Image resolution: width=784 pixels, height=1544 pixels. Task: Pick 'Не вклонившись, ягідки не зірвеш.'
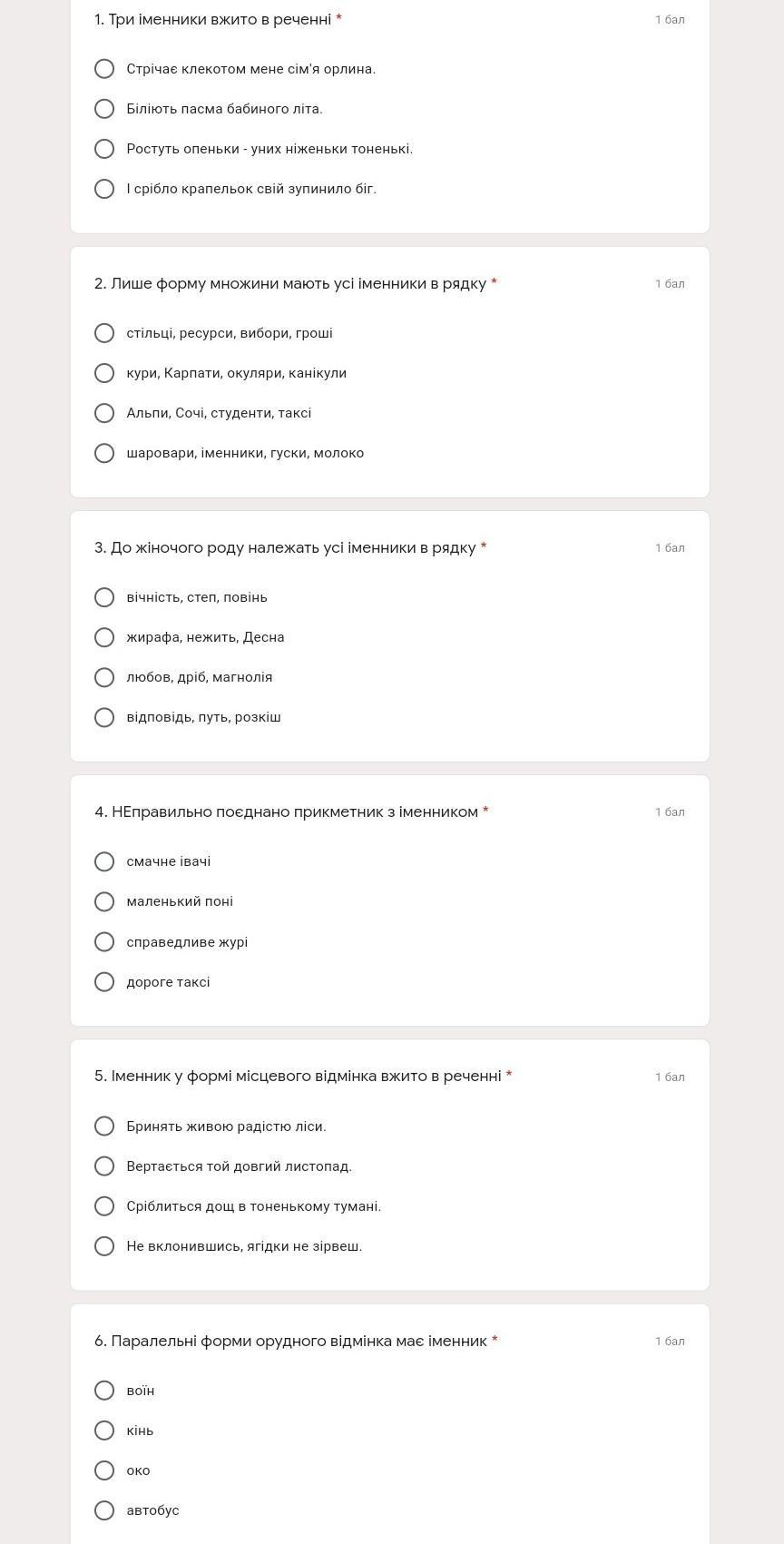pos(104,1246)
